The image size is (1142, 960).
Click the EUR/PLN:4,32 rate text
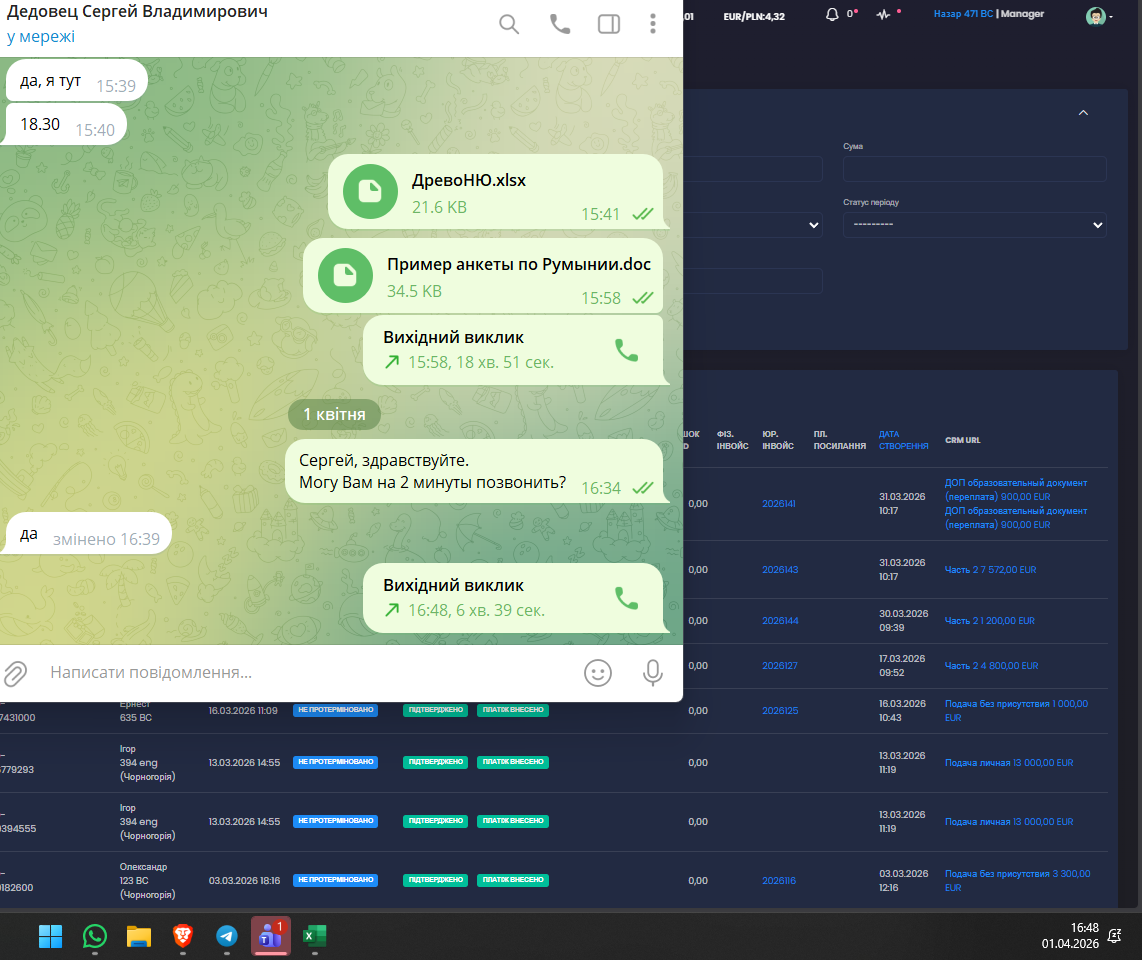pos(754,16)
